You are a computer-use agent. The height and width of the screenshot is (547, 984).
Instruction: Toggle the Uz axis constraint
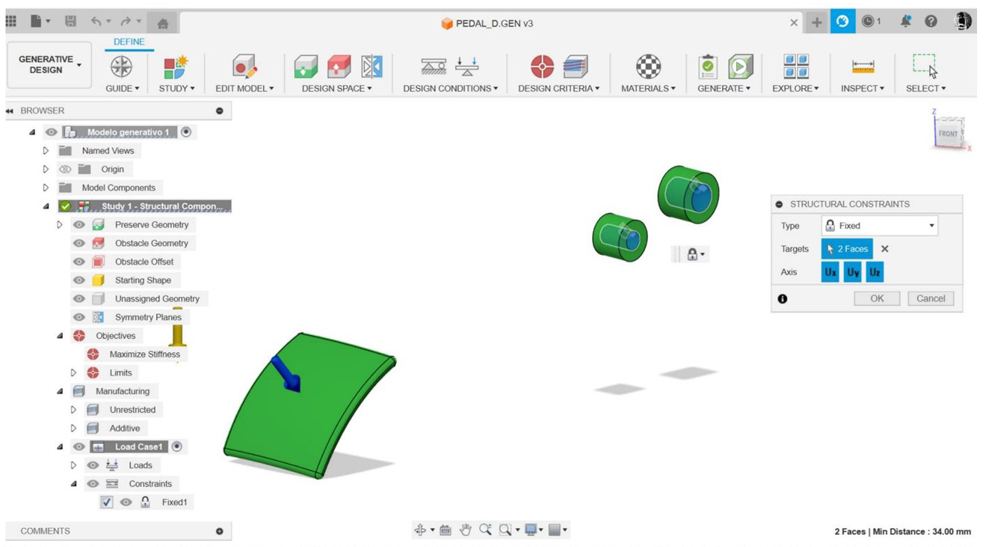875,272
